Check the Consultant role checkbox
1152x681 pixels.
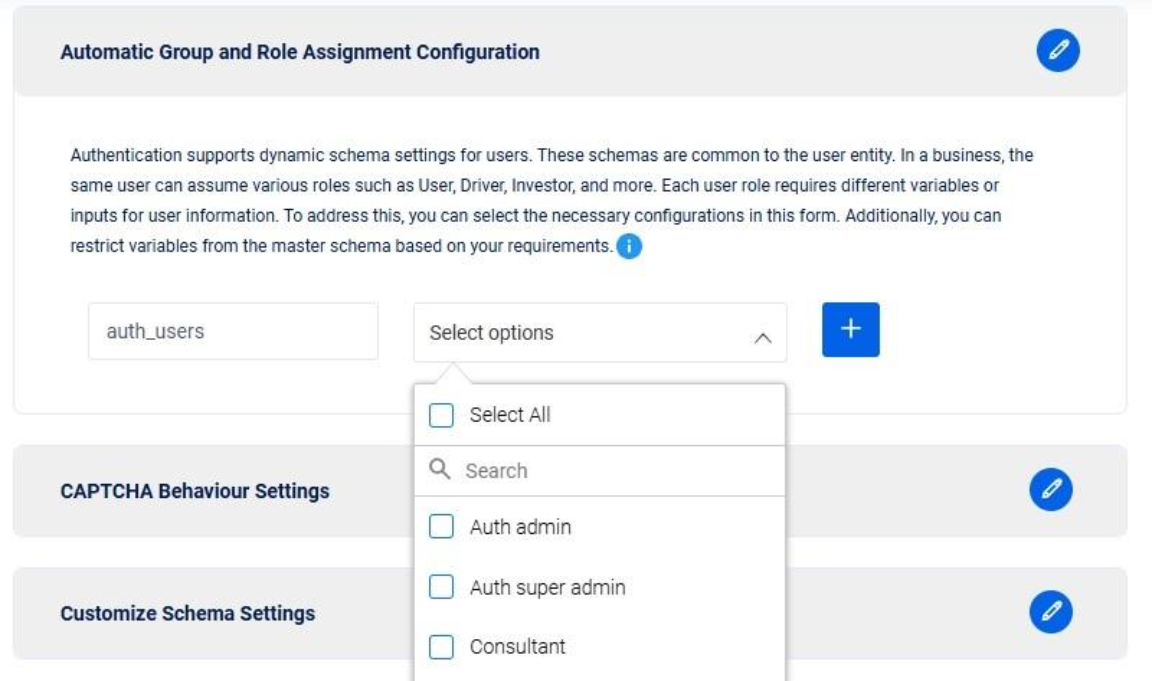441,647
